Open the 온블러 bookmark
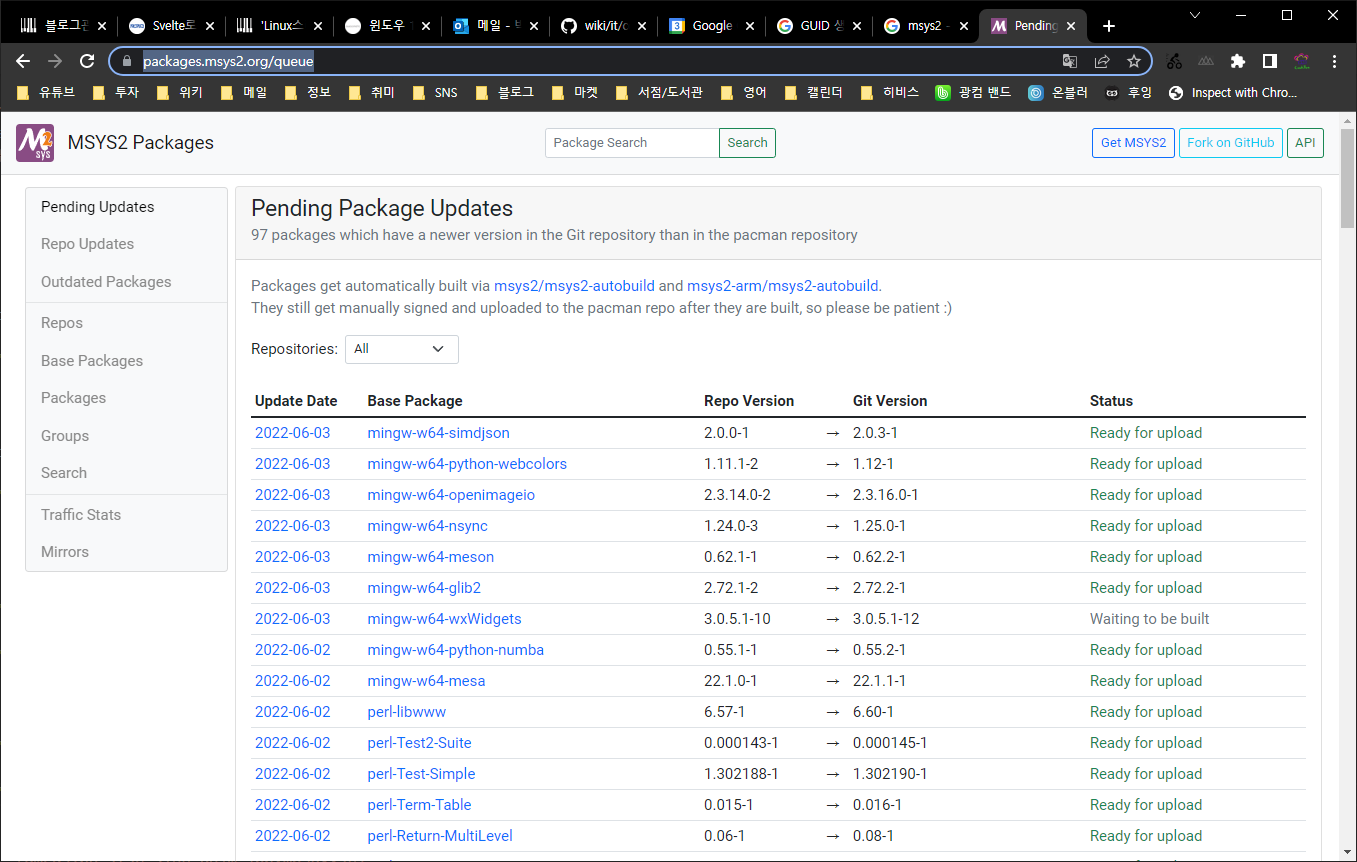This screenshot has width=1357, height=862. click(x=1058, y=92)
